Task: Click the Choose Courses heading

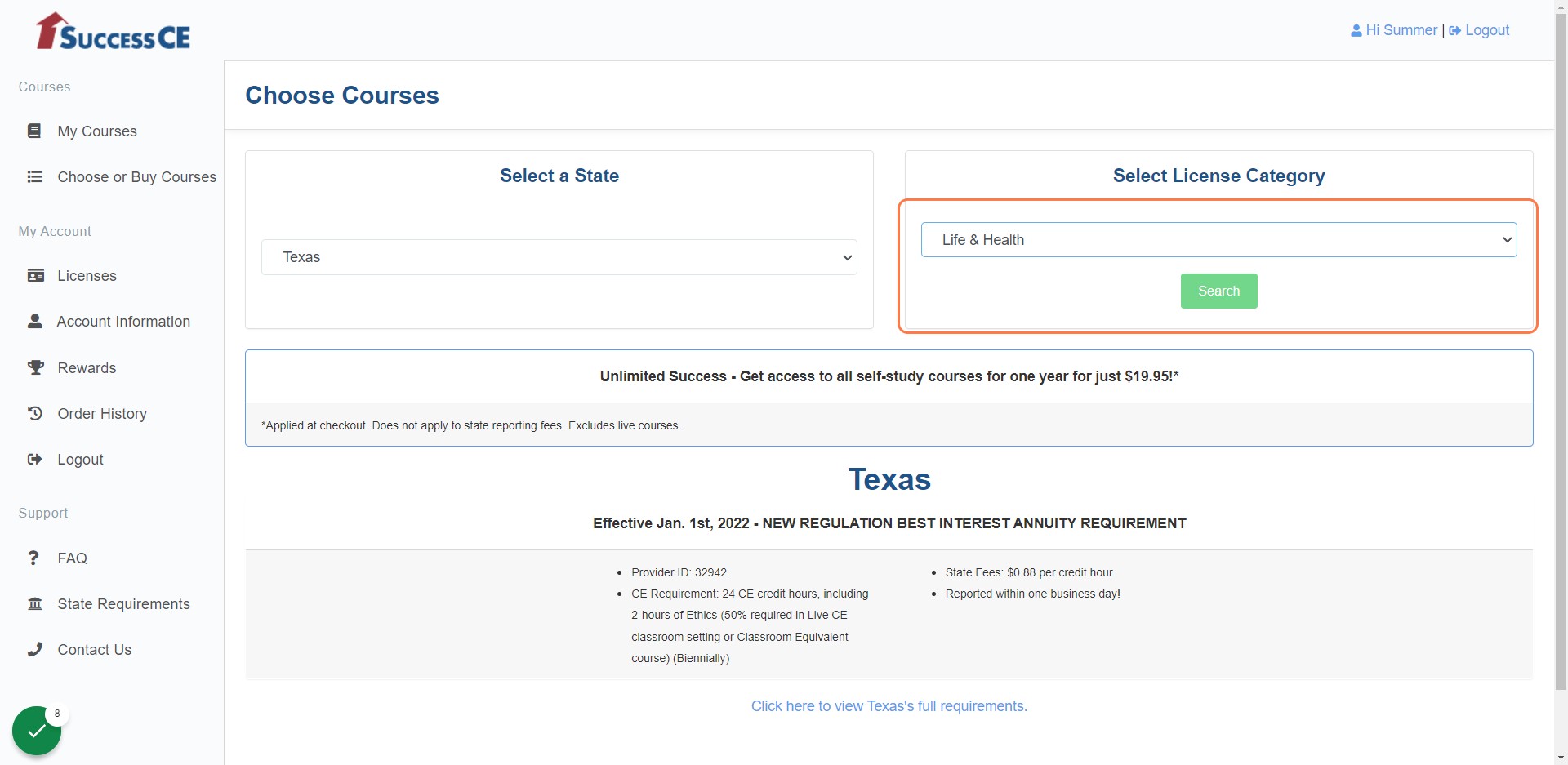Action: tap(342, 96)
